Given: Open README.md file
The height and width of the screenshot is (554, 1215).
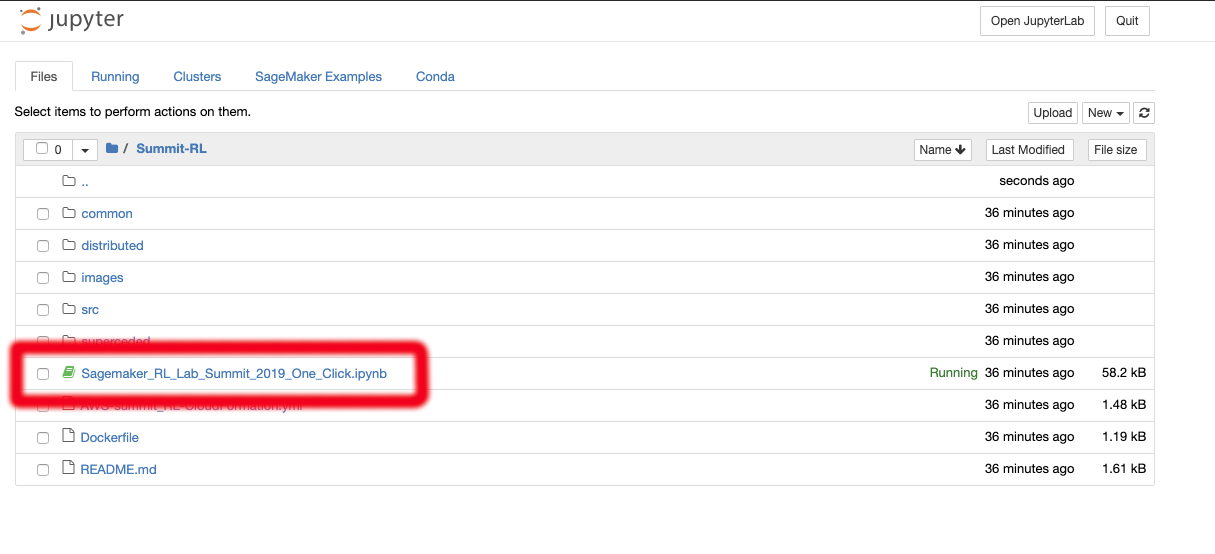Looking at the screenshot, I should coord(118,469).
